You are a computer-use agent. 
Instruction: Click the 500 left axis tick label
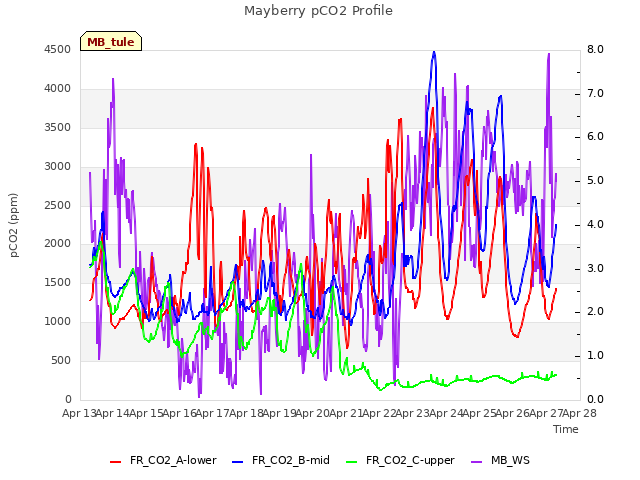click(x=61, y=360)
